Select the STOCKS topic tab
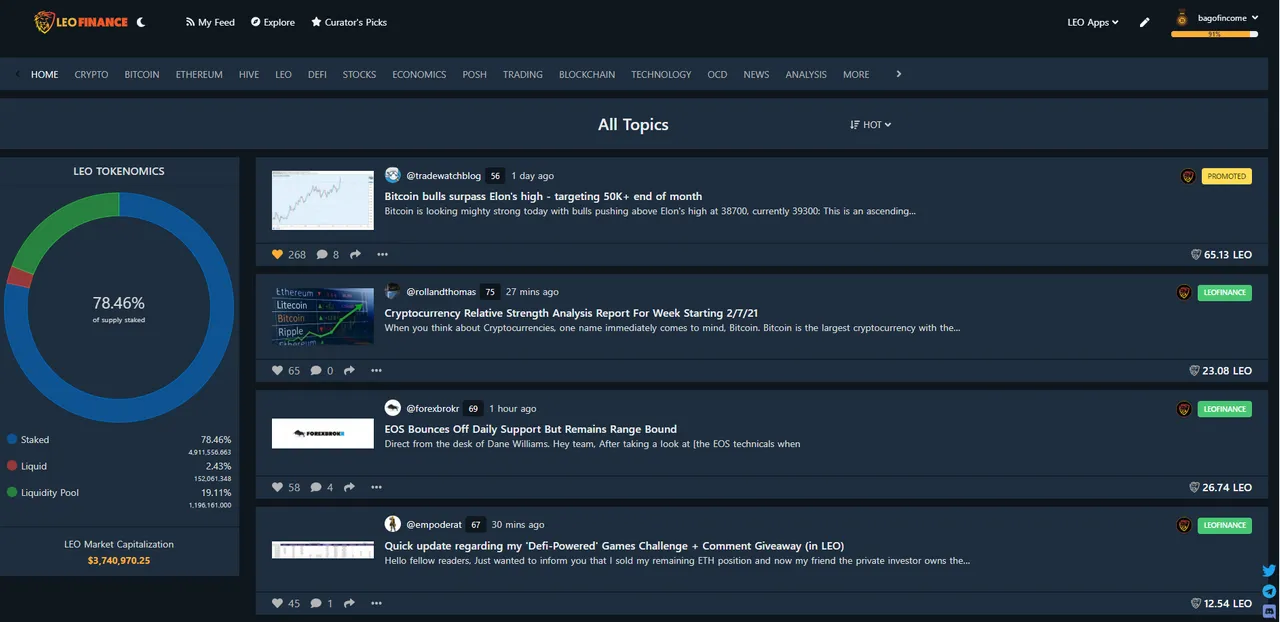1280x622 pixels. [359, 74]
